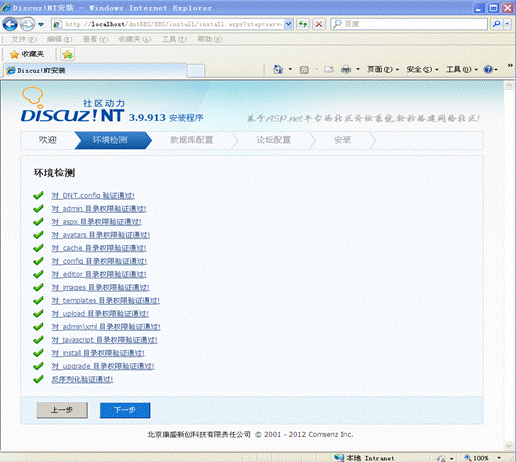
Task: Open the 文件 menu
Action: [24, 39]
